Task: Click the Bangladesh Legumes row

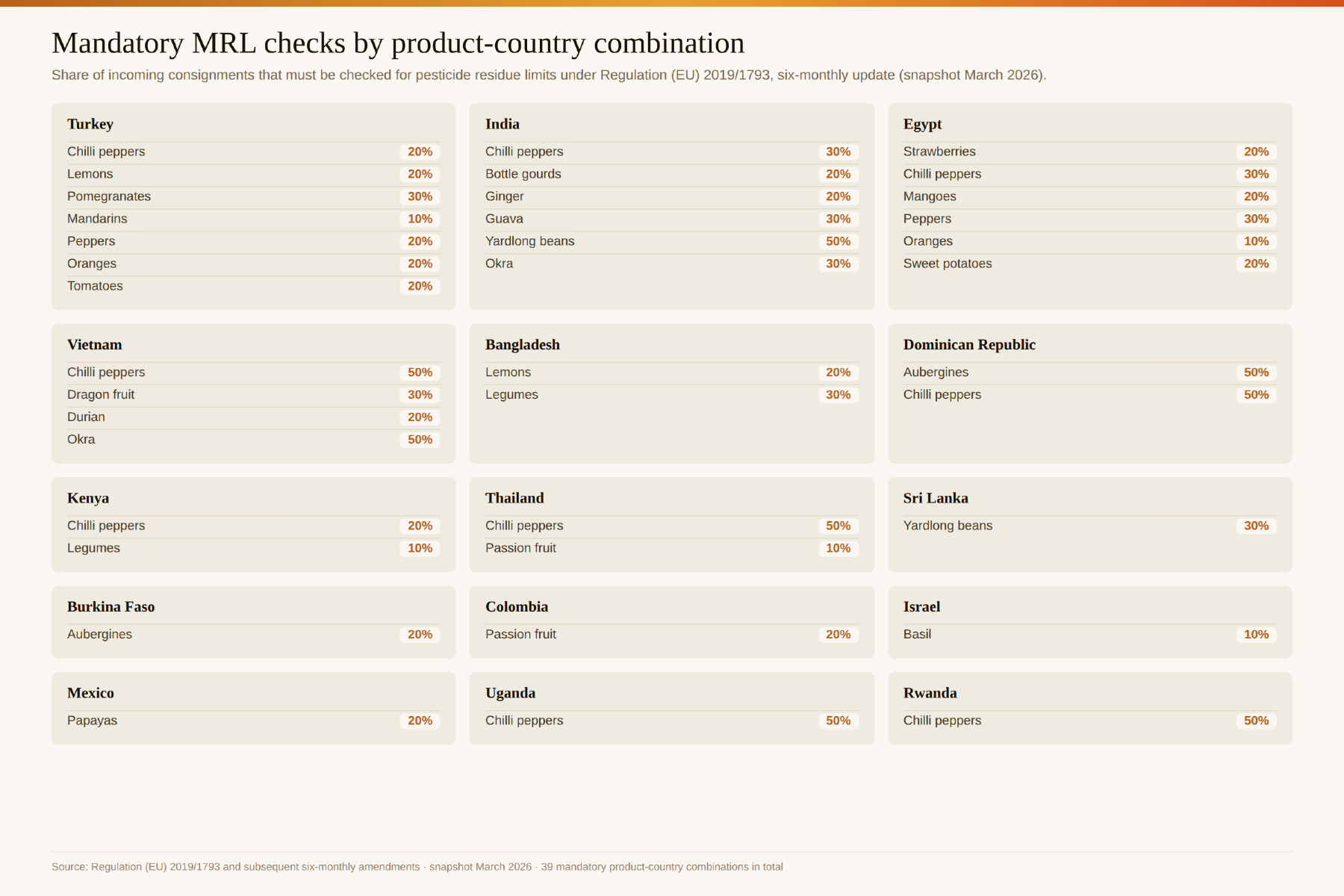Action: [671, 395]
